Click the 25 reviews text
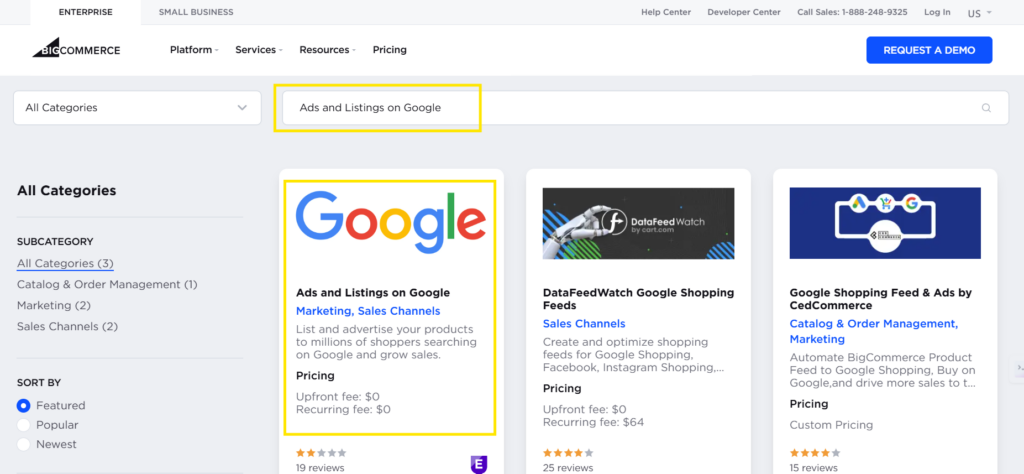This screenshot has width=1024, height=474. [568, 468]
